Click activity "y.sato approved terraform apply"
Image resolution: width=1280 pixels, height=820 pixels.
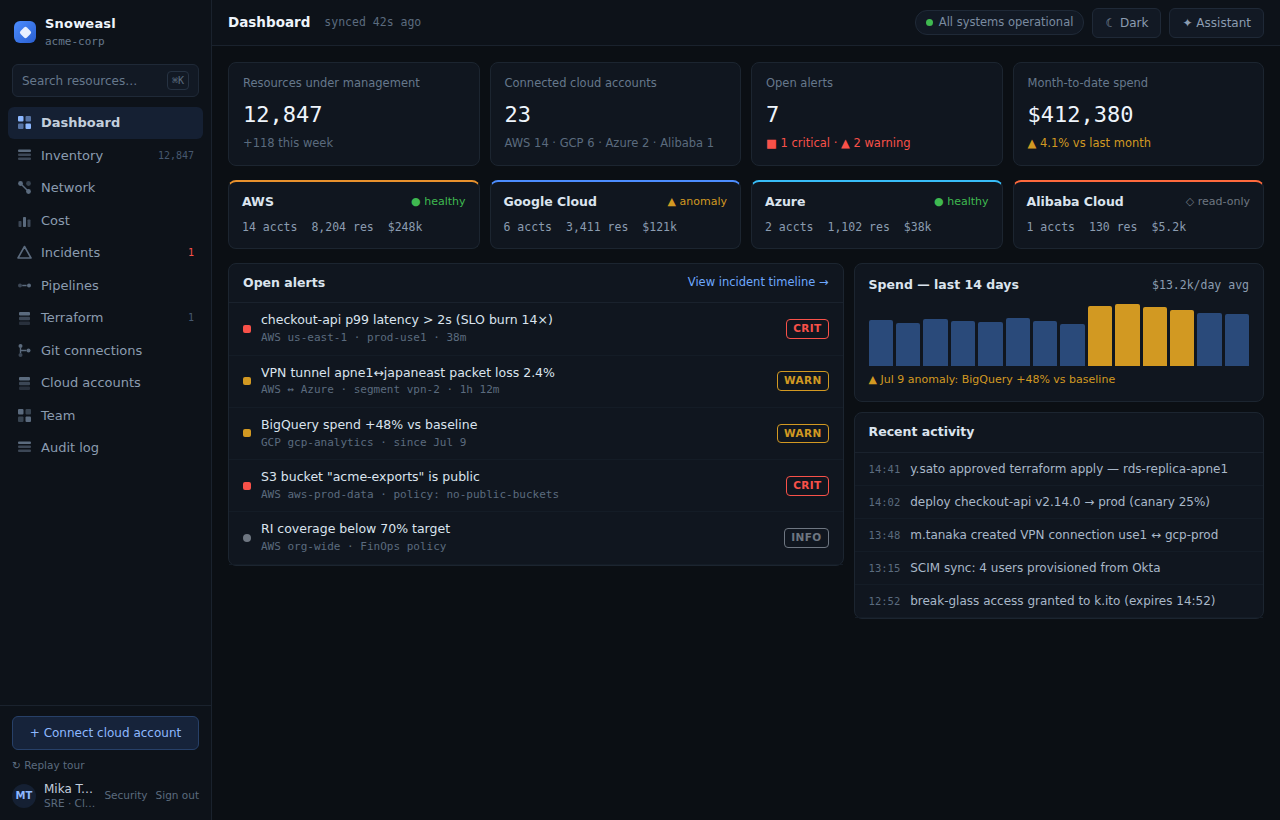click(1059, 469)
